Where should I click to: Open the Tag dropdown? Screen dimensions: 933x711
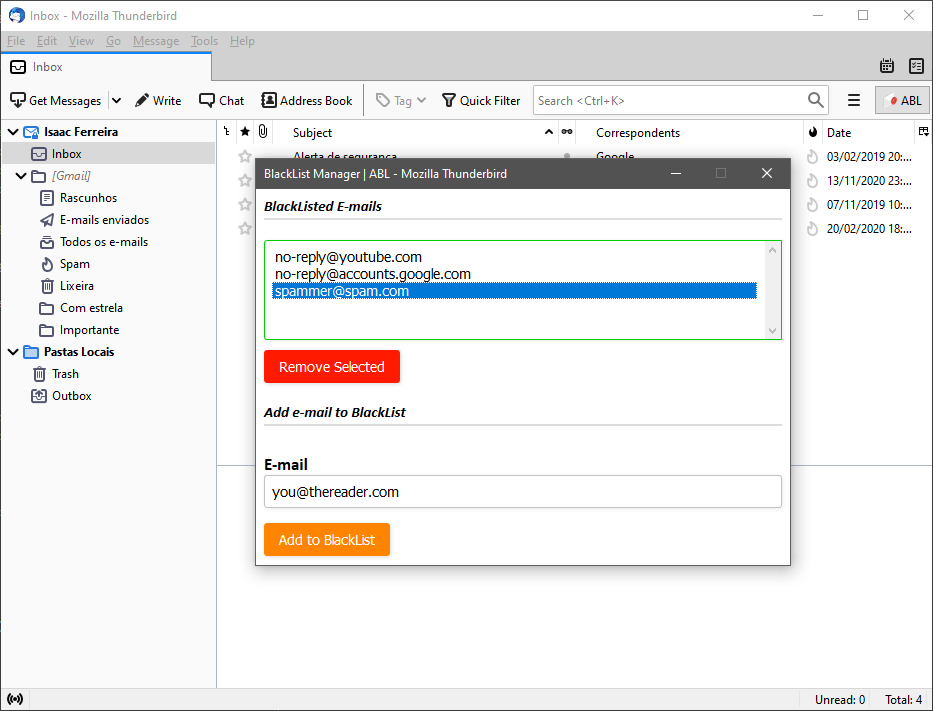401,101
